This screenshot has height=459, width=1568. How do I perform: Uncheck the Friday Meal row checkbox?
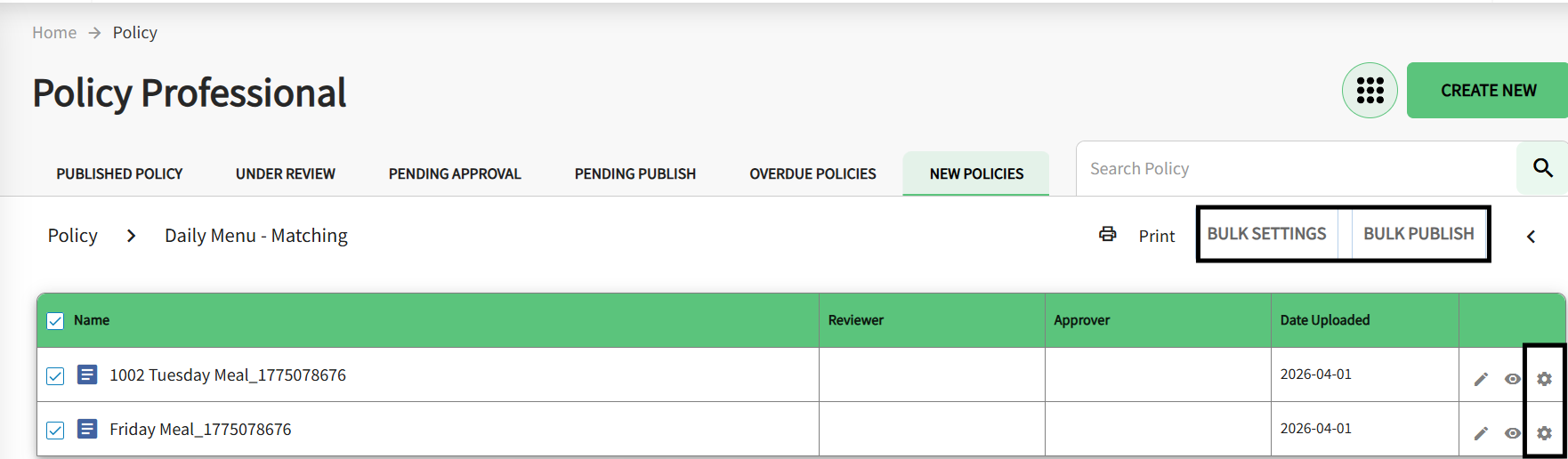click(x=55, y=430)
